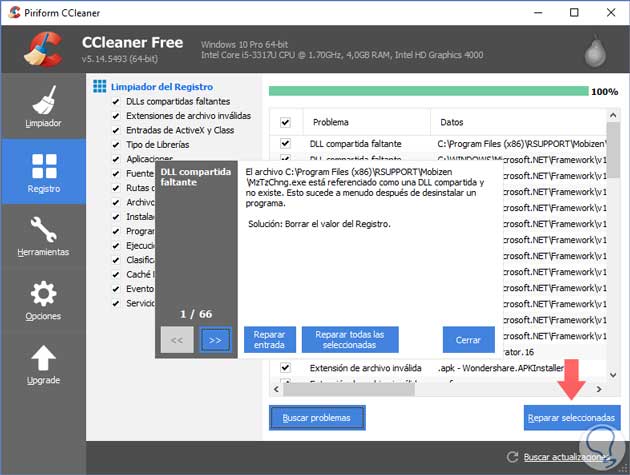Image resolution: width=630 pixels, height=475 pixels.
Task: Click 'Solución: Borrar el valor del Registro' text
Action: [319, 224]
